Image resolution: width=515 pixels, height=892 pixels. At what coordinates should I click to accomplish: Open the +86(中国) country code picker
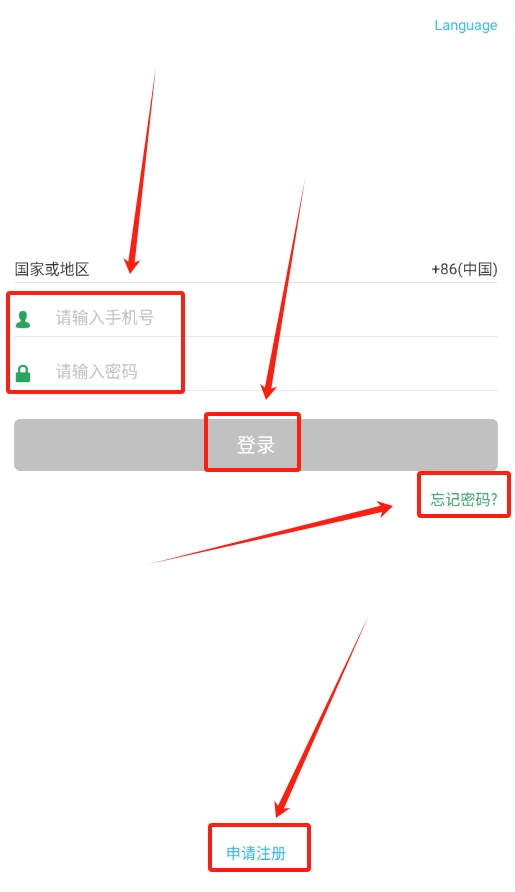(464, 269)
